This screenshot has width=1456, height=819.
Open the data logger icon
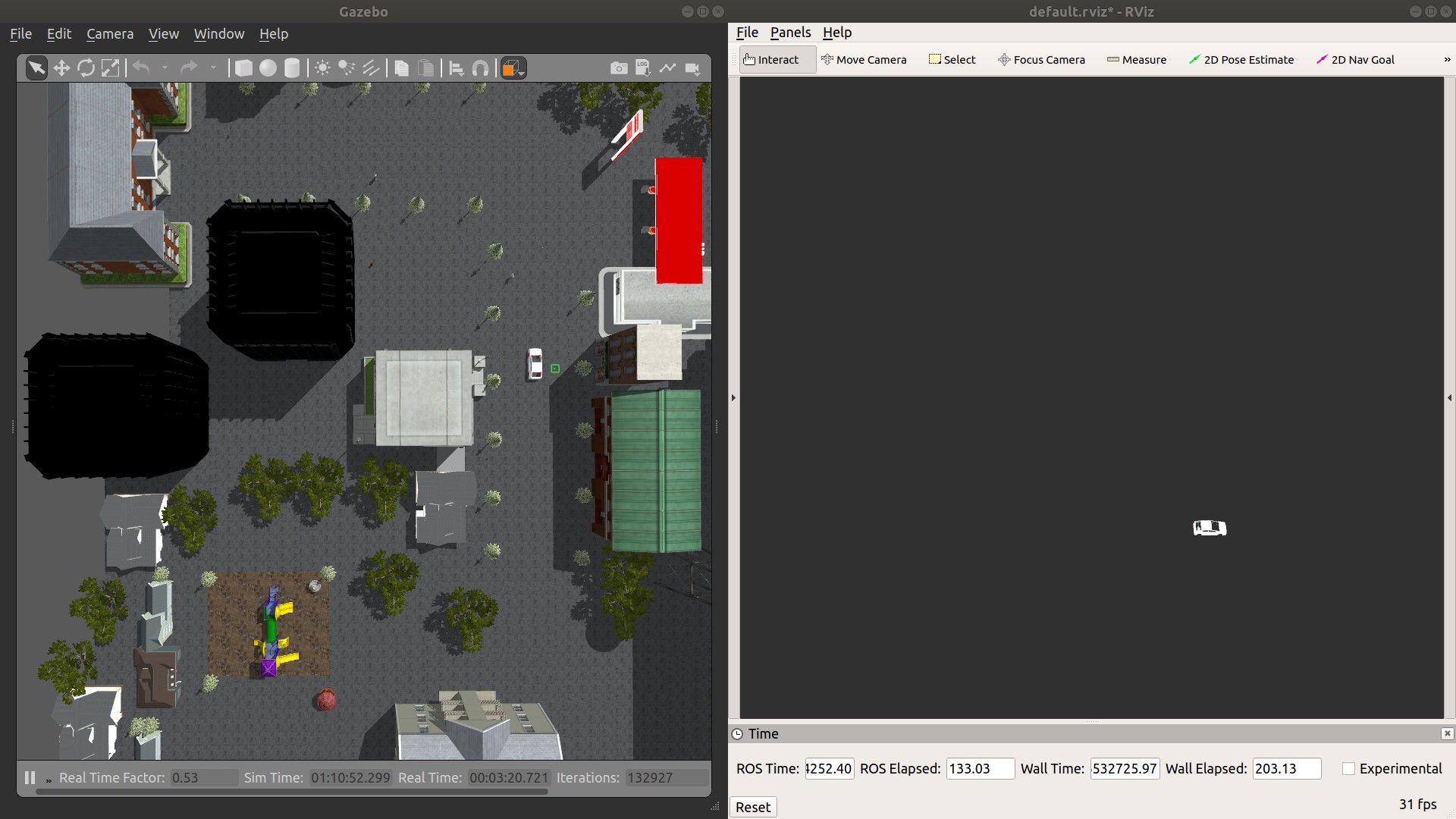[x=643, y=68]
